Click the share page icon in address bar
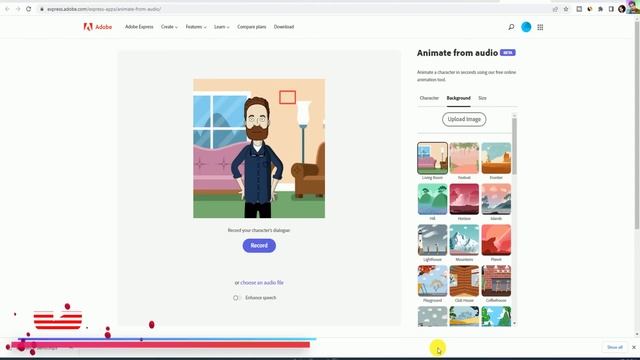640x360 pixels. coord(555,9)
